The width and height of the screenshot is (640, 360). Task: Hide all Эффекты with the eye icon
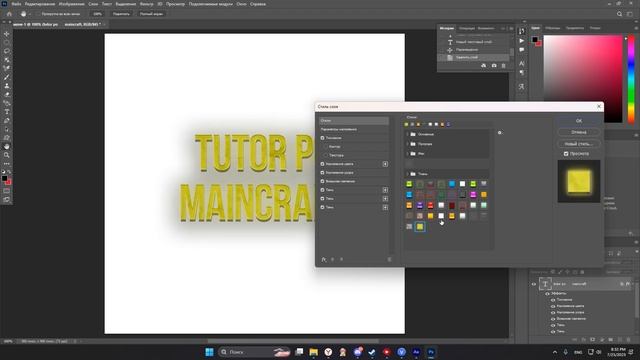[547, 293]
